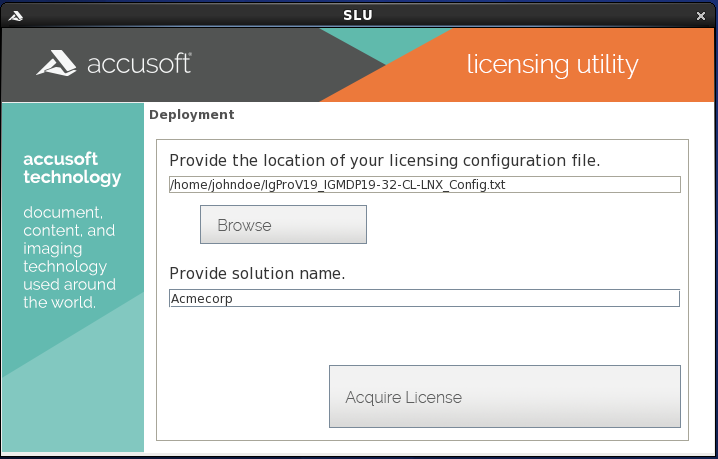The width and height of the screenshot is (718, 459).
Task: Click the orange licensing utility banner
Action: [552, 65]
